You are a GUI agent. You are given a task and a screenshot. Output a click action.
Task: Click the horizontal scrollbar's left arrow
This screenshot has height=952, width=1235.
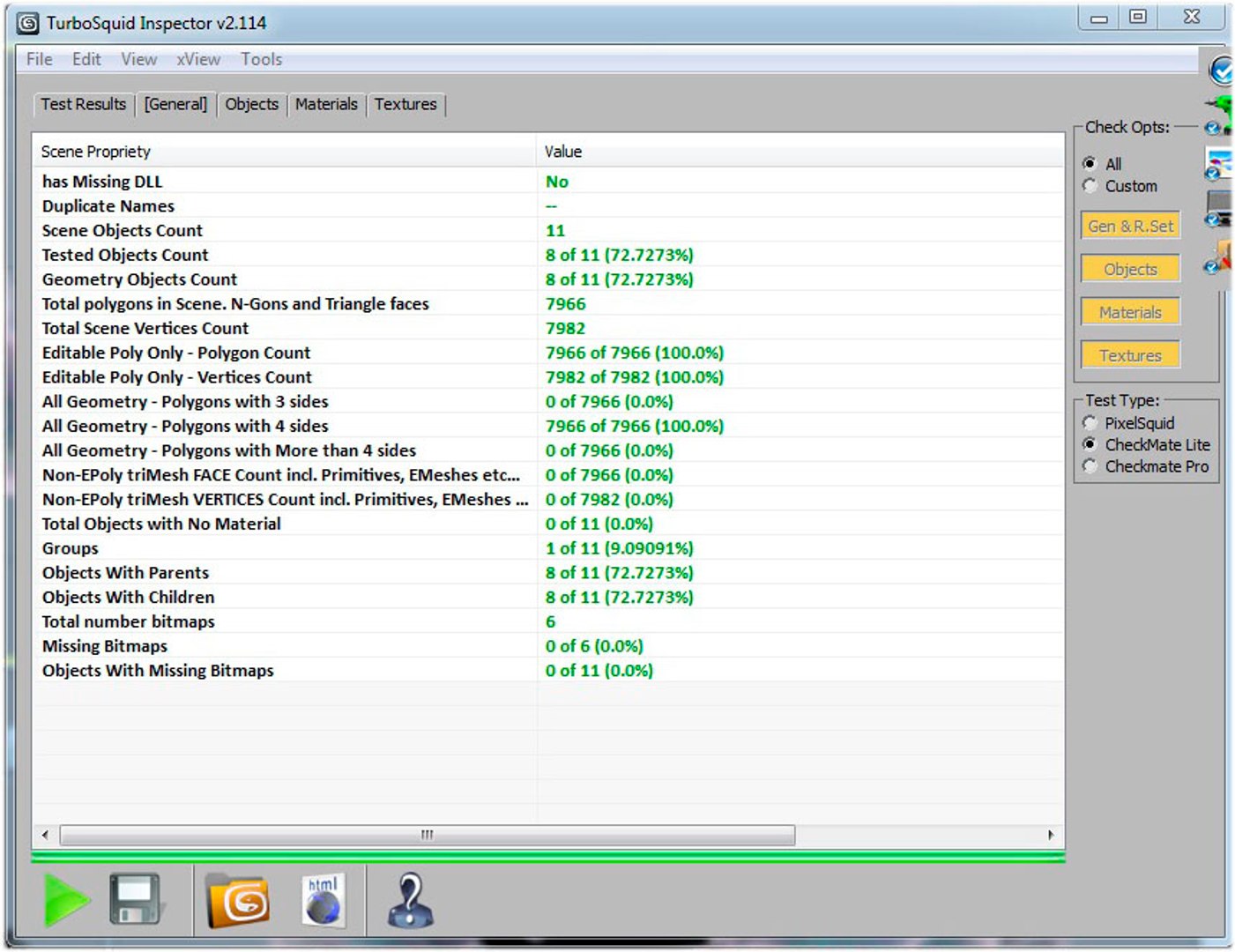(x=46, y=834)
